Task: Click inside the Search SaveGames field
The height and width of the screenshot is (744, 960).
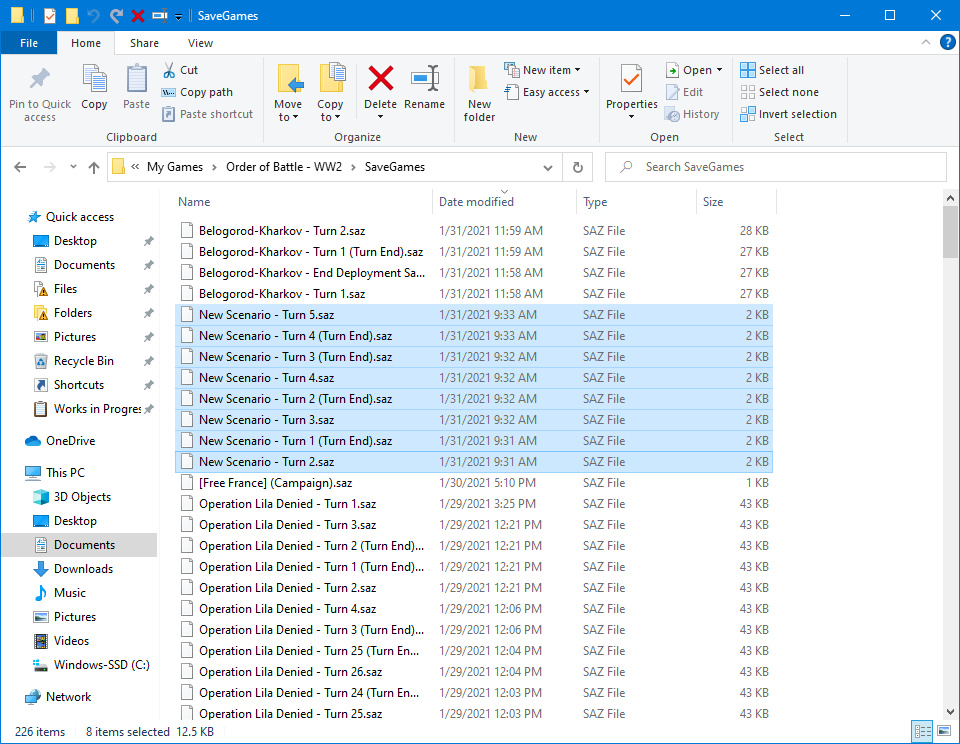Action: pyautogui.click(x=776, y=167)
